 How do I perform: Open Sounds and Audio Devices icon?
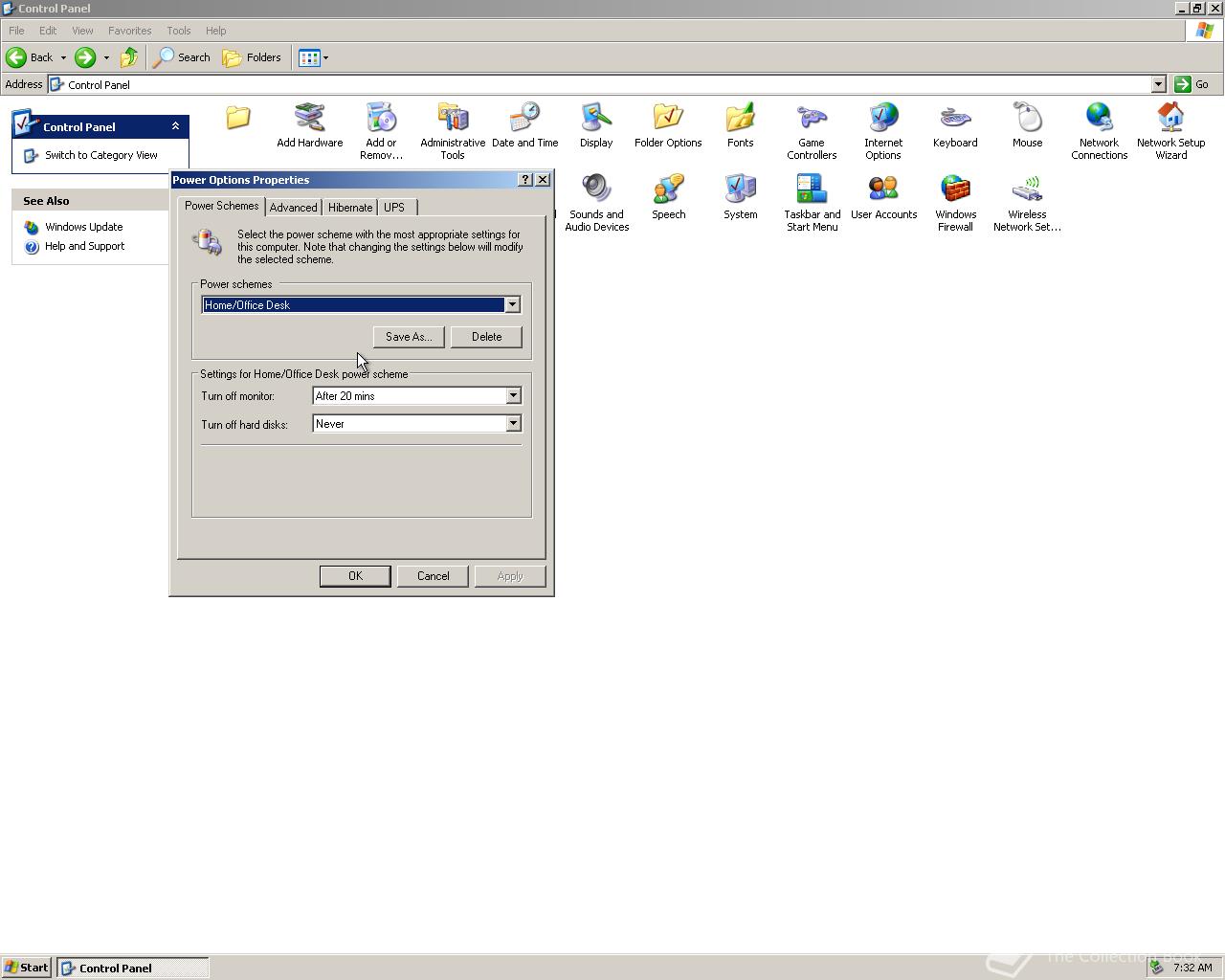(x=596, y=203)
